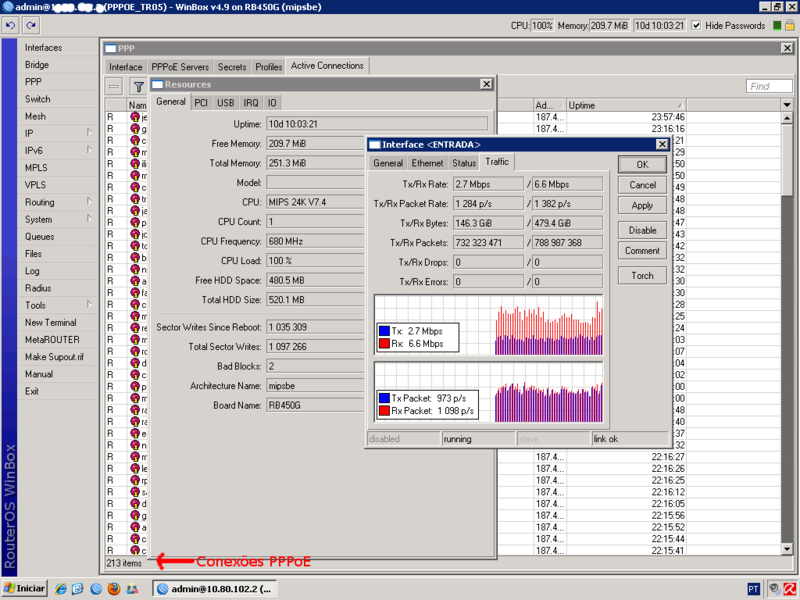Click the Torch button
The image size is (800, 600).
pyautogui.click(x=642, y=275)
